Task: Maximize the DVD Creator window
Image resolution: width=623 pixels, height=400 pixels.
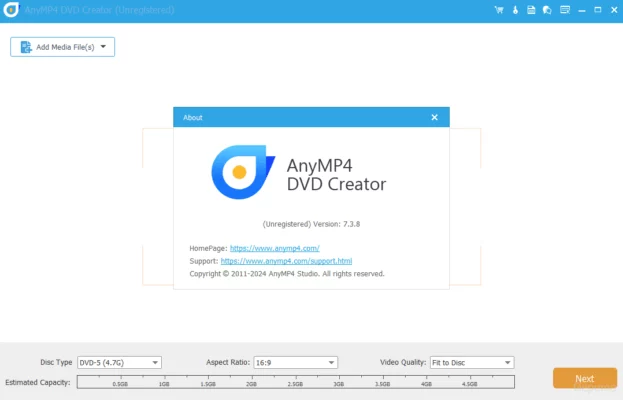Action: click(598, 10)
